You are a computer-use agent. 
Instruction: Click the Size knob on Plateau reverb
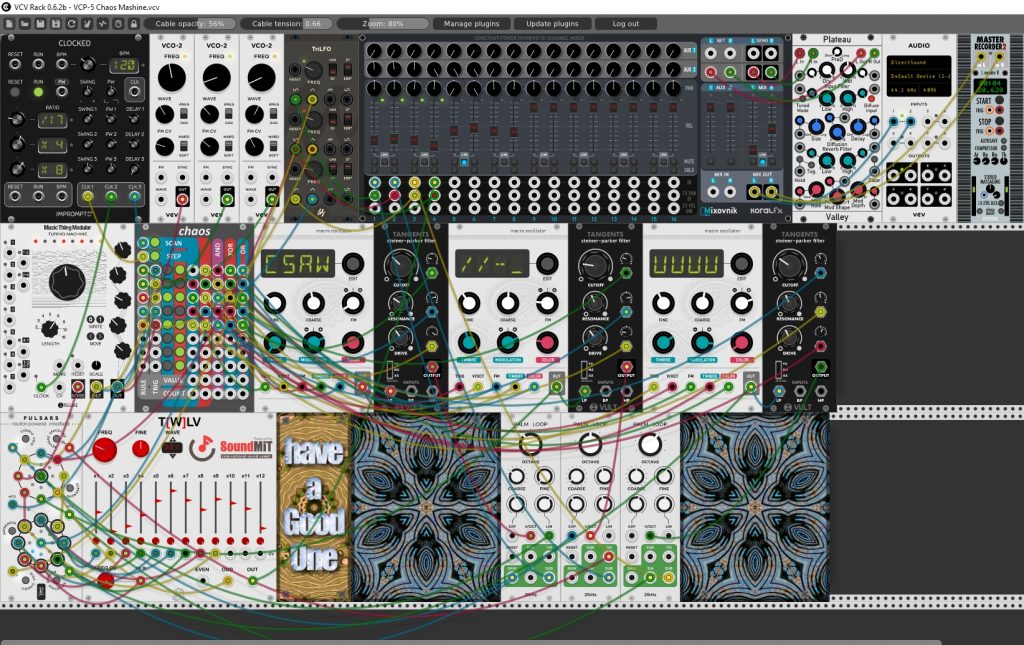pos(816,127)
